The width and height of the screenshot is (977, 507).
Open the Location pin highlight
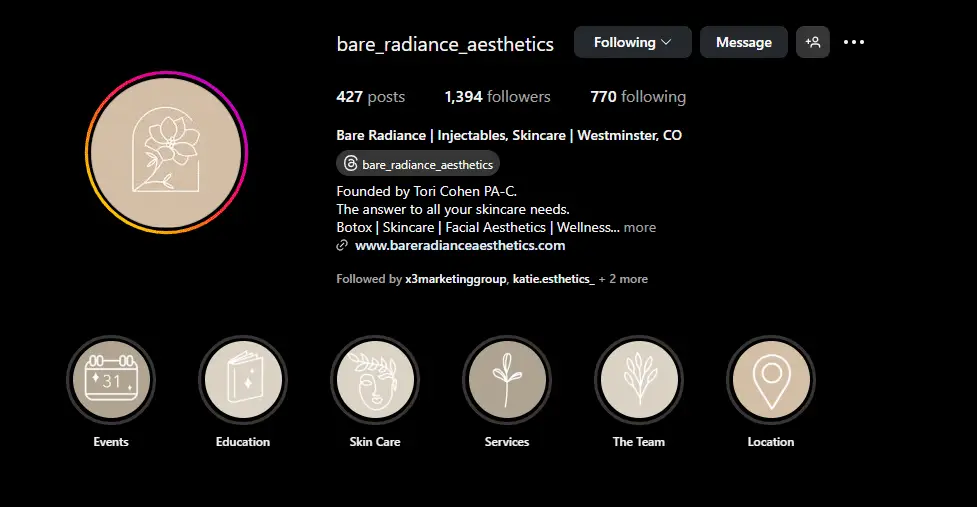tap(771, 380)
